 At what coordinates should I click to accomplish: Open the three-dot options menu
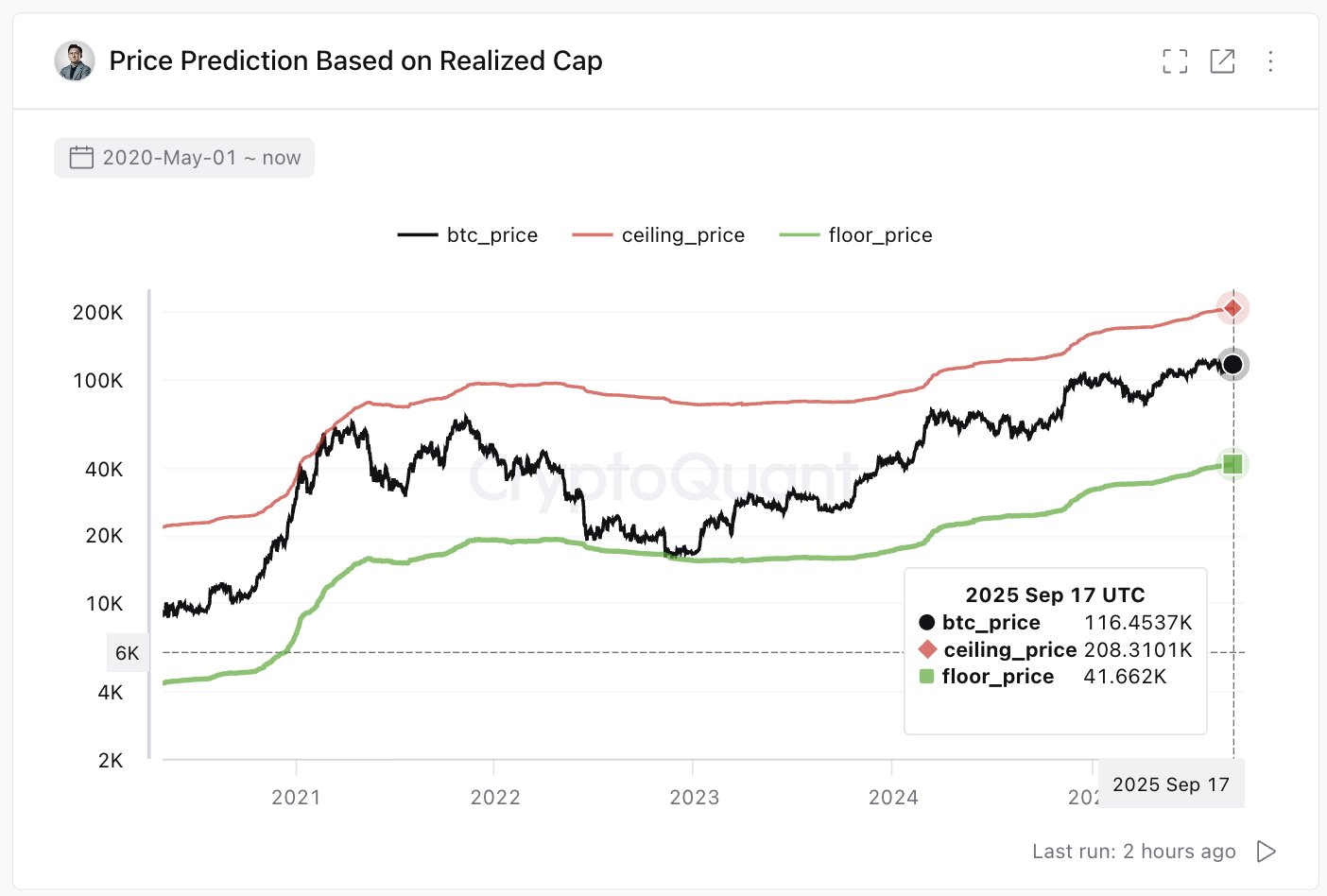click(x=1271, y=60)
